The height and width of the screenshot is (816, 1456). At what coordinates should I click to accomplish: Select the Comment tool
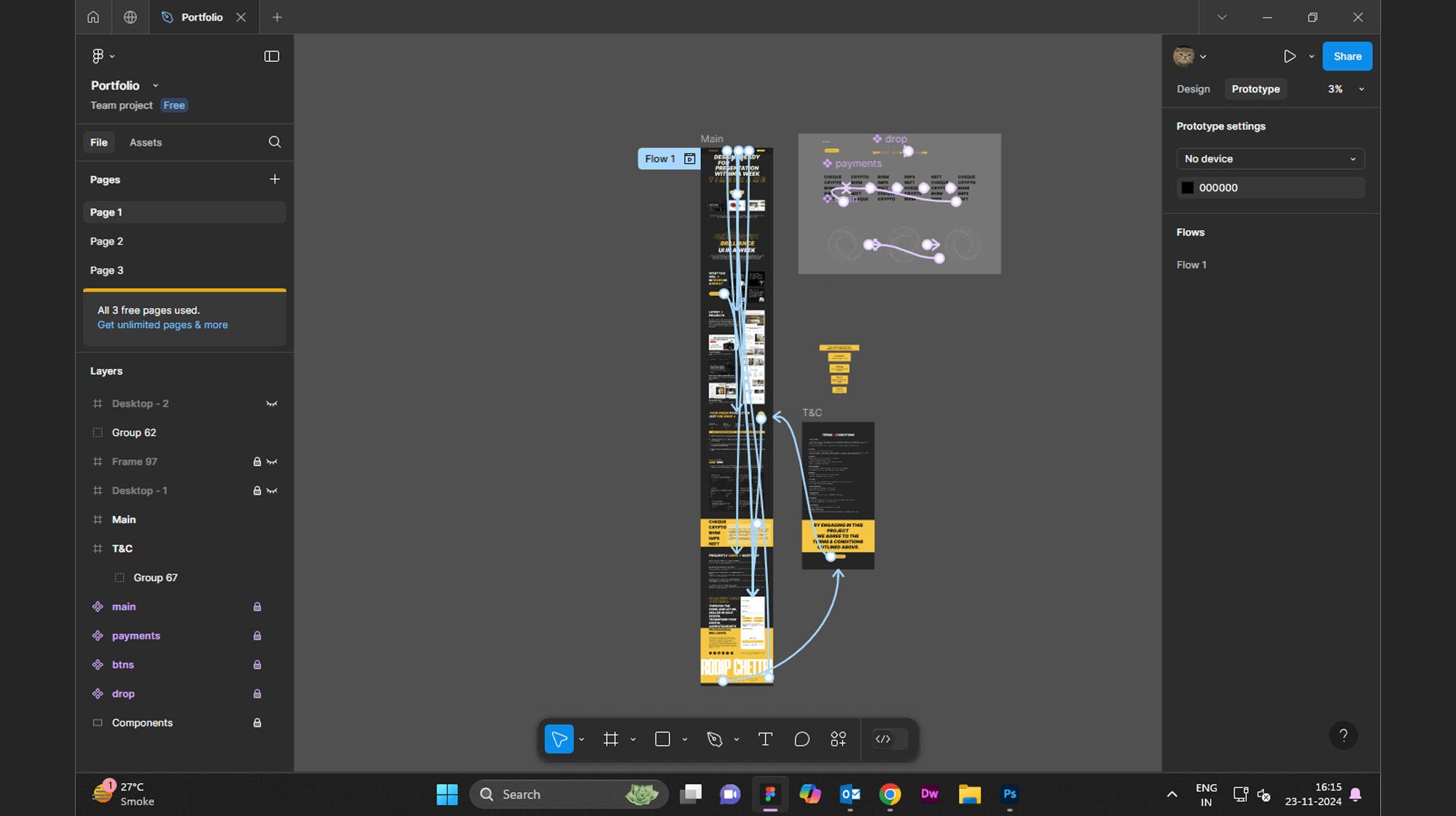(802, 740)
